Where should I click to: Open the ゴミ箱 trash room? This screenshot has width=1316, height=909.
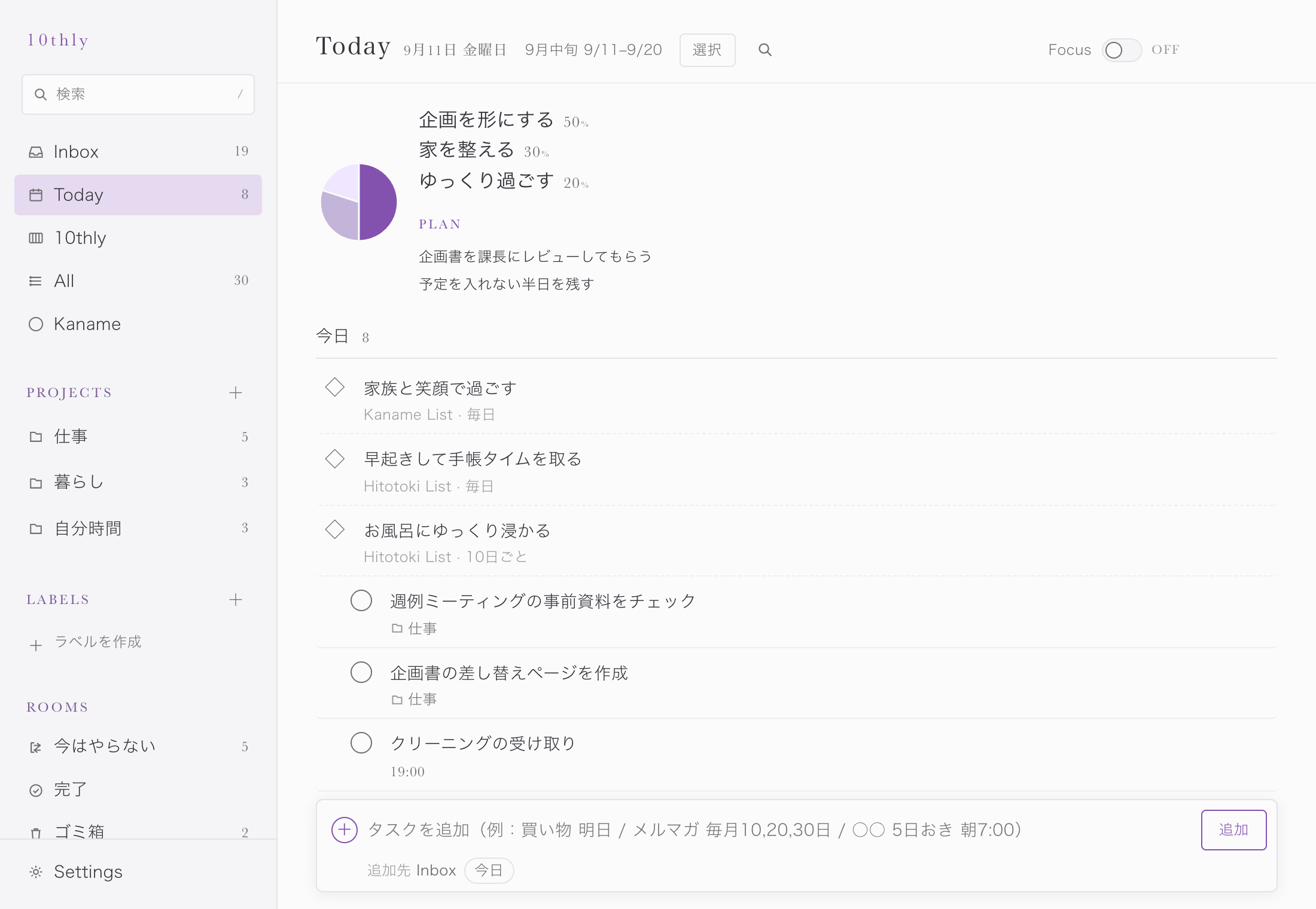tap(138, 831)
